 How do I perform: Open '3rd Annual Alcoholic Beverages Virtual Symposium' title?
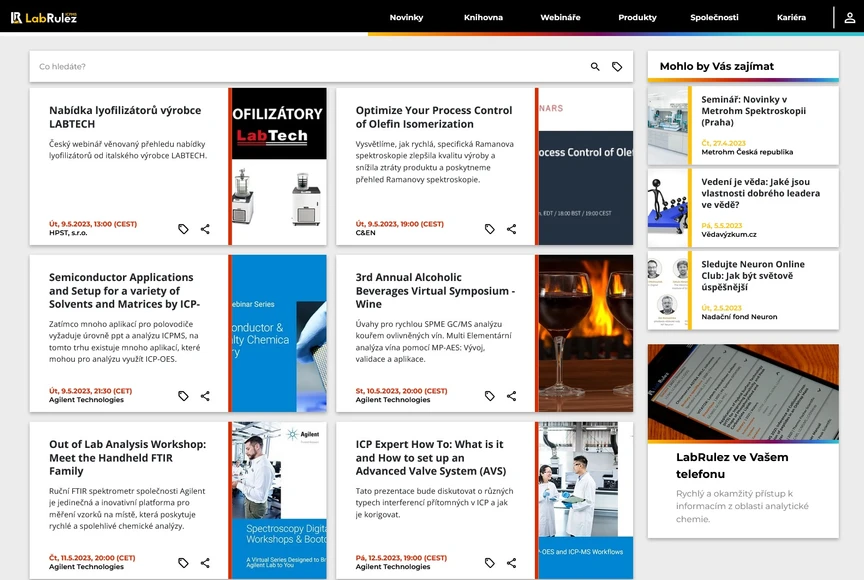tap(435, 291)
